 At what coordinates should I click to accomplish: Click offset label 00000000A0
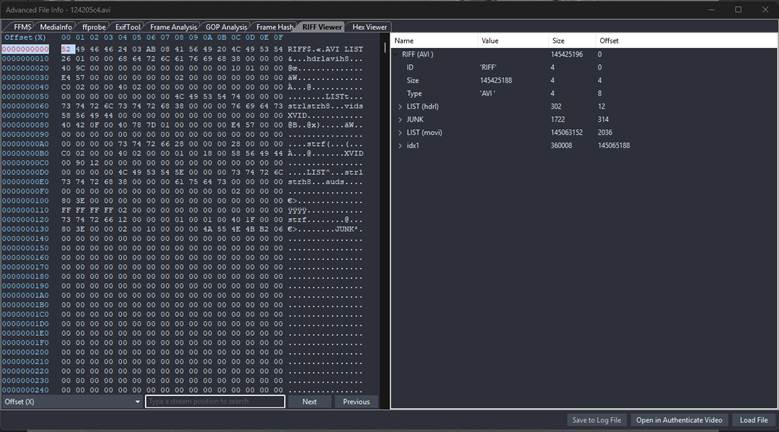pyautogui.click(x=25, y=144)
